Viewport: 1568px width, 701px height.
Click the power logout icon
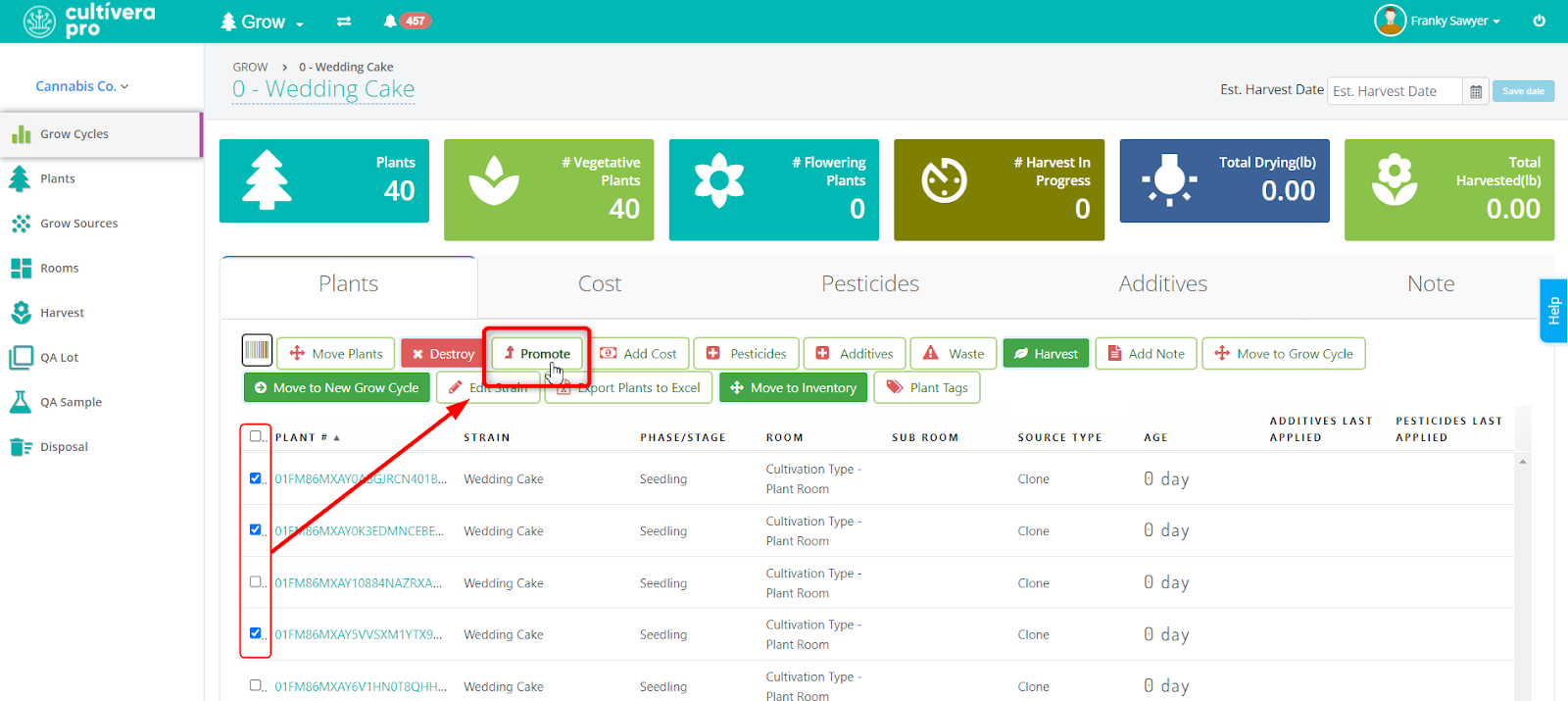click(1540, 21)
